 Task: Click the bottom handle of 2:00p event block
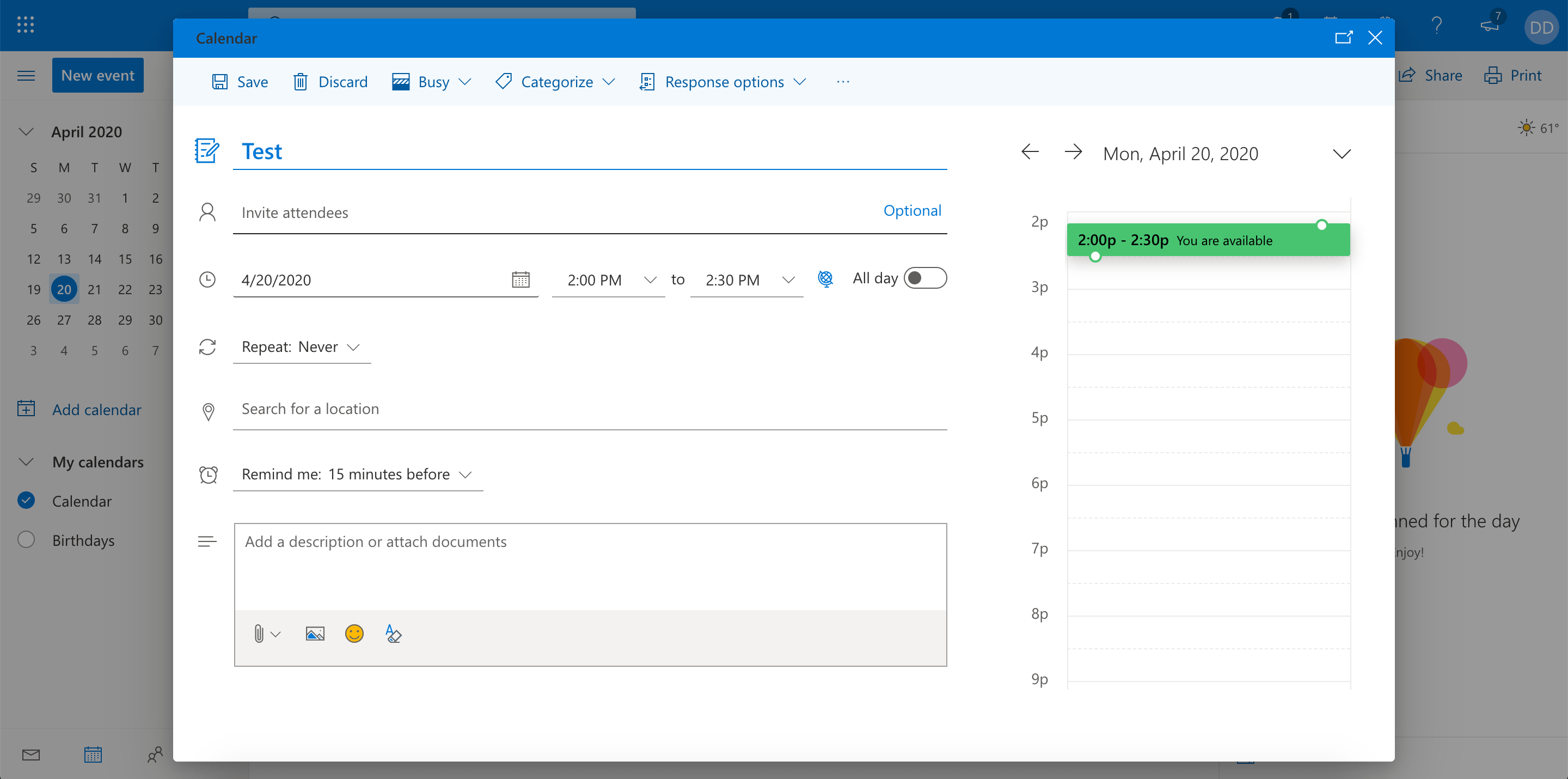coord(1095,257)
